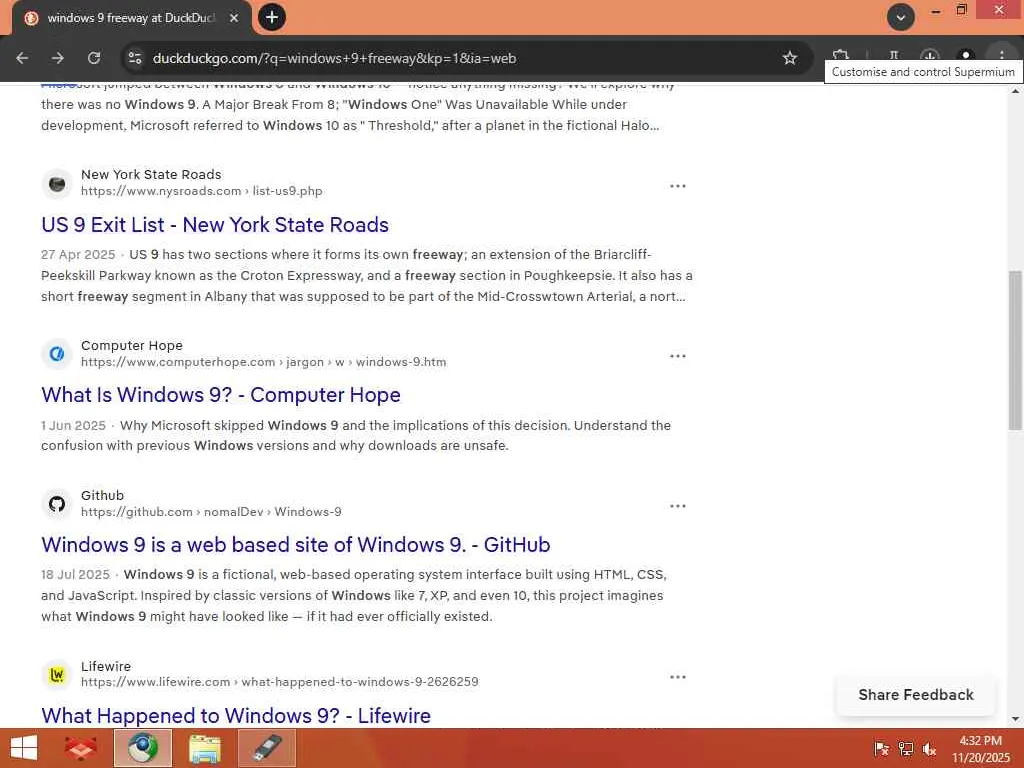Switch to the Supermium browser taskbar icon
Screen dimensions: 1024x768
pyautogui.click(x=143, y=748)
